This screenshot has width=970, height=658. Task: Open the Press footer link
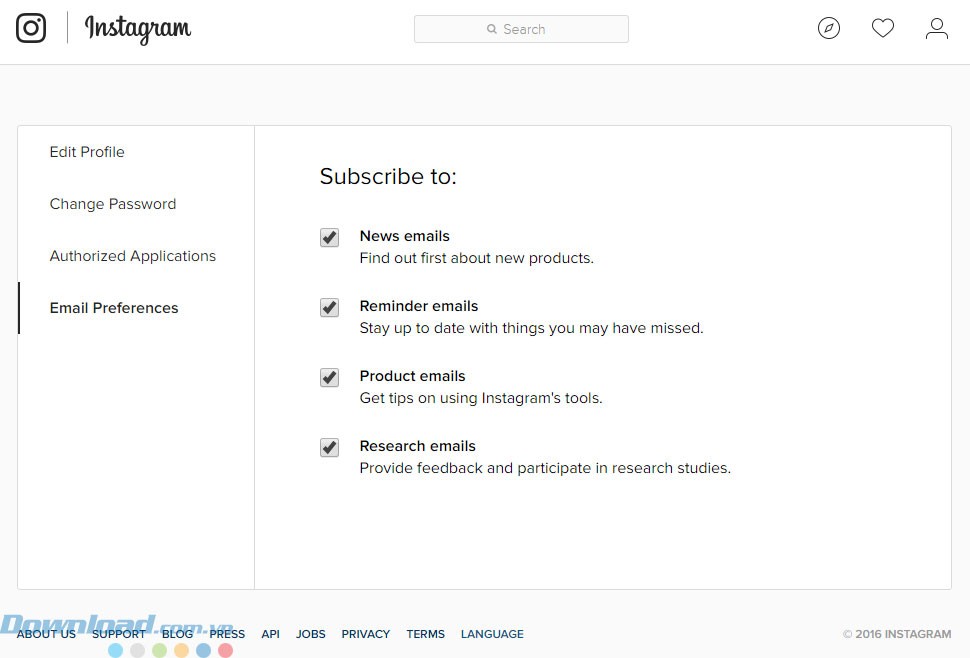pyautogui.click(x=227, y=634)
